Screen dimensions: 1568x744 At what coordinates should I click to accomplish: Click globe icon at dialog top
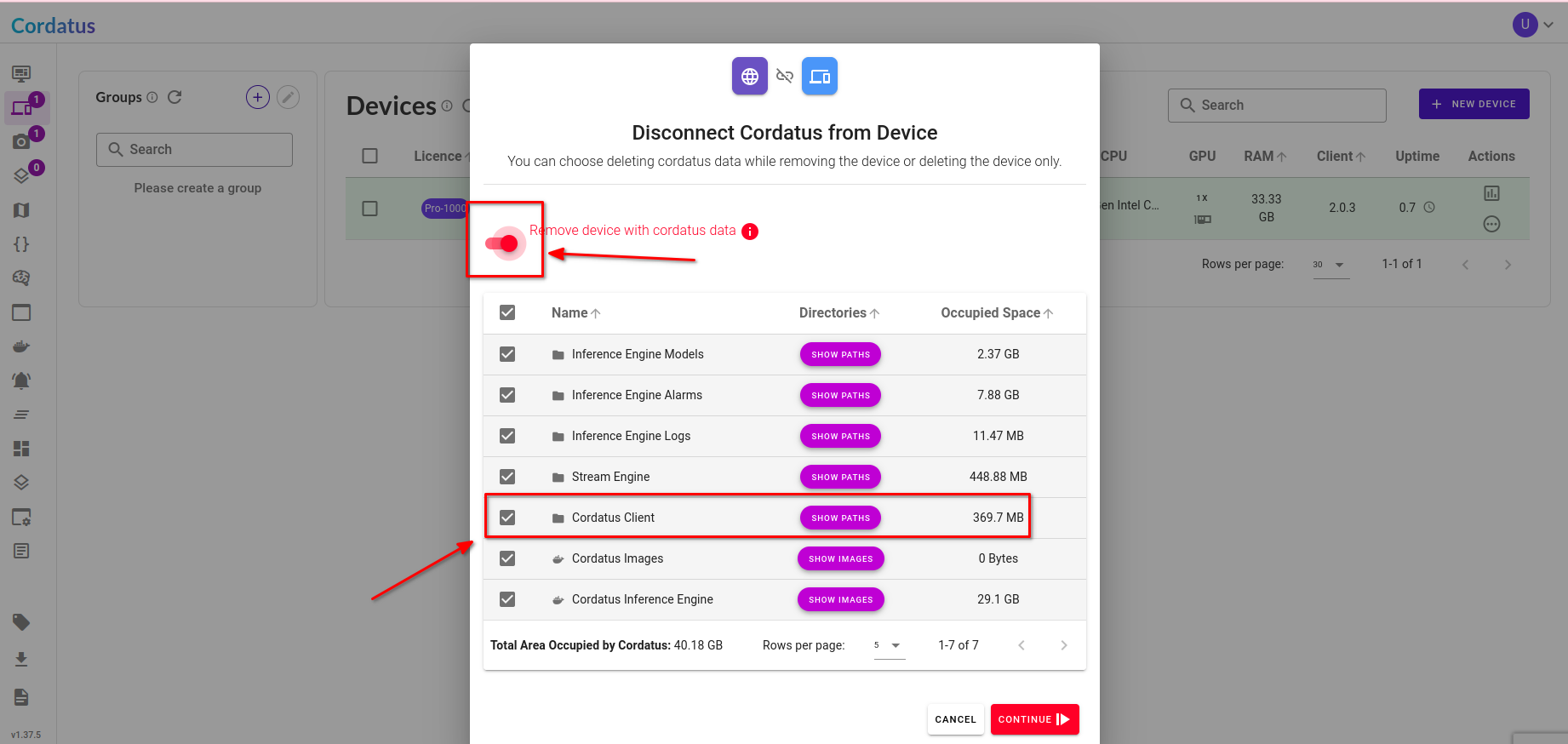point(750,77)
